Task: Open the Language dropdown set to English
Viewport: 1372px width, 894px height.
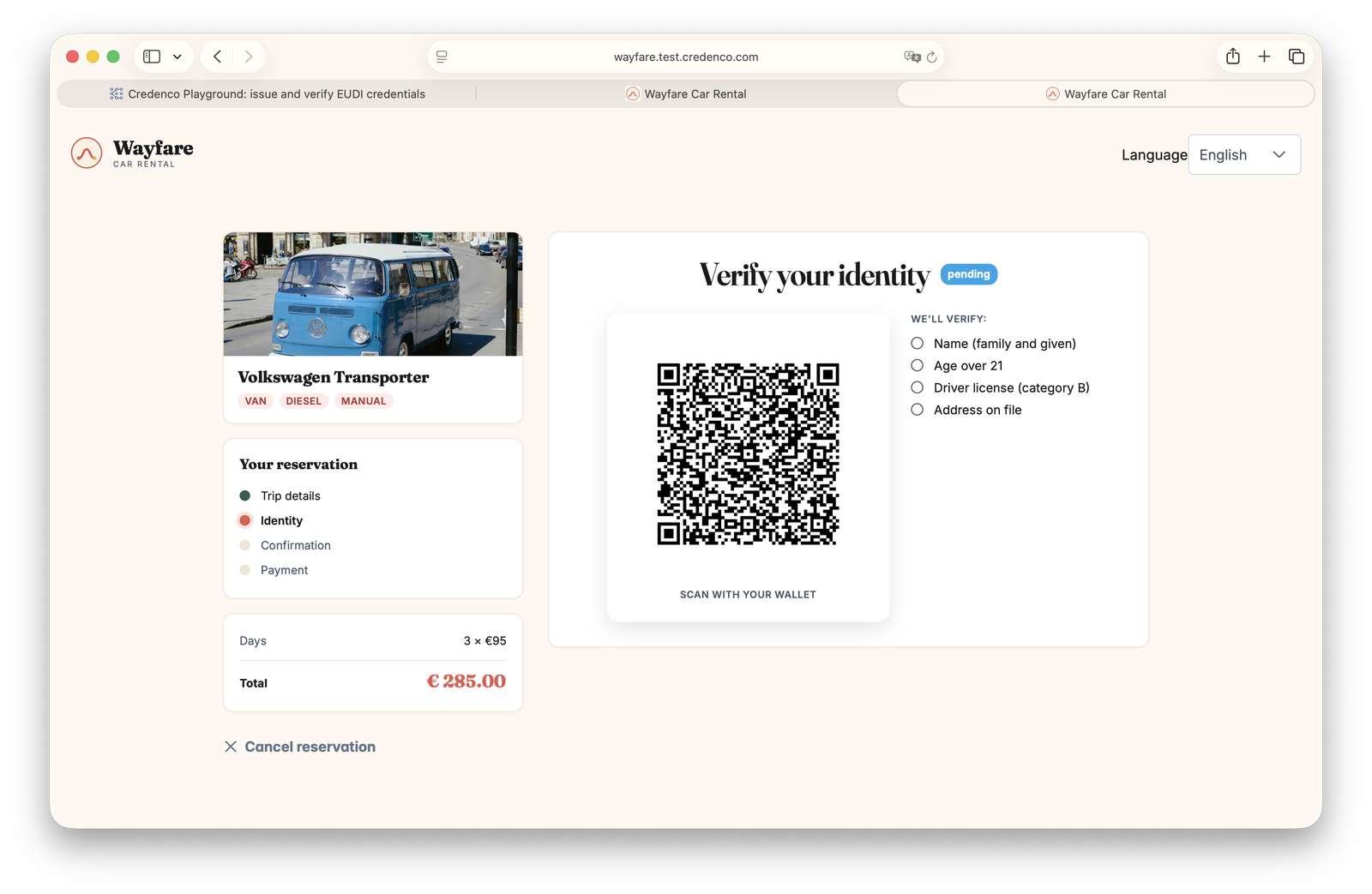Action: coord(1244,154)
